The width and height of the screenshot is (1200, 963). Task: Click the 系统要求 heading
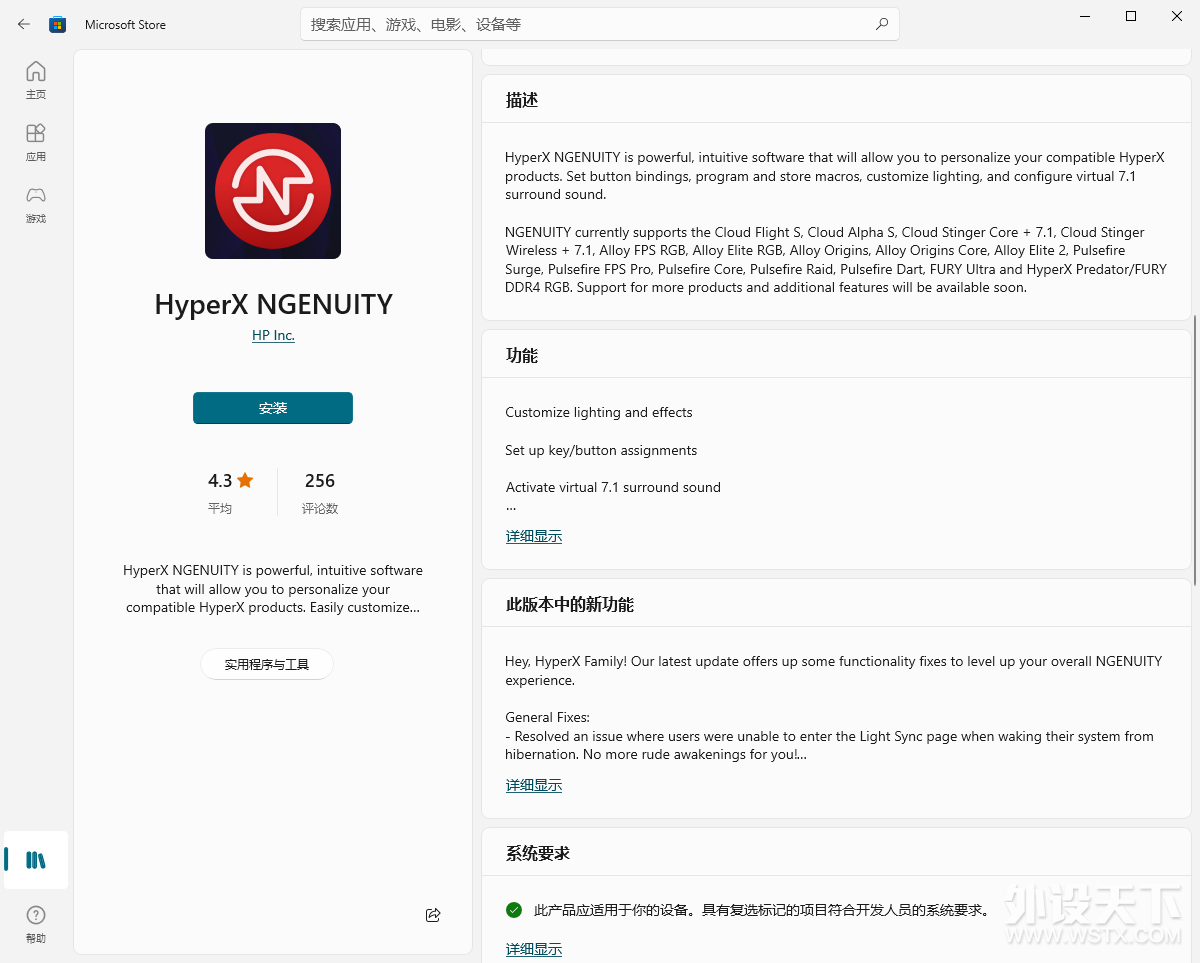[538, 853]
